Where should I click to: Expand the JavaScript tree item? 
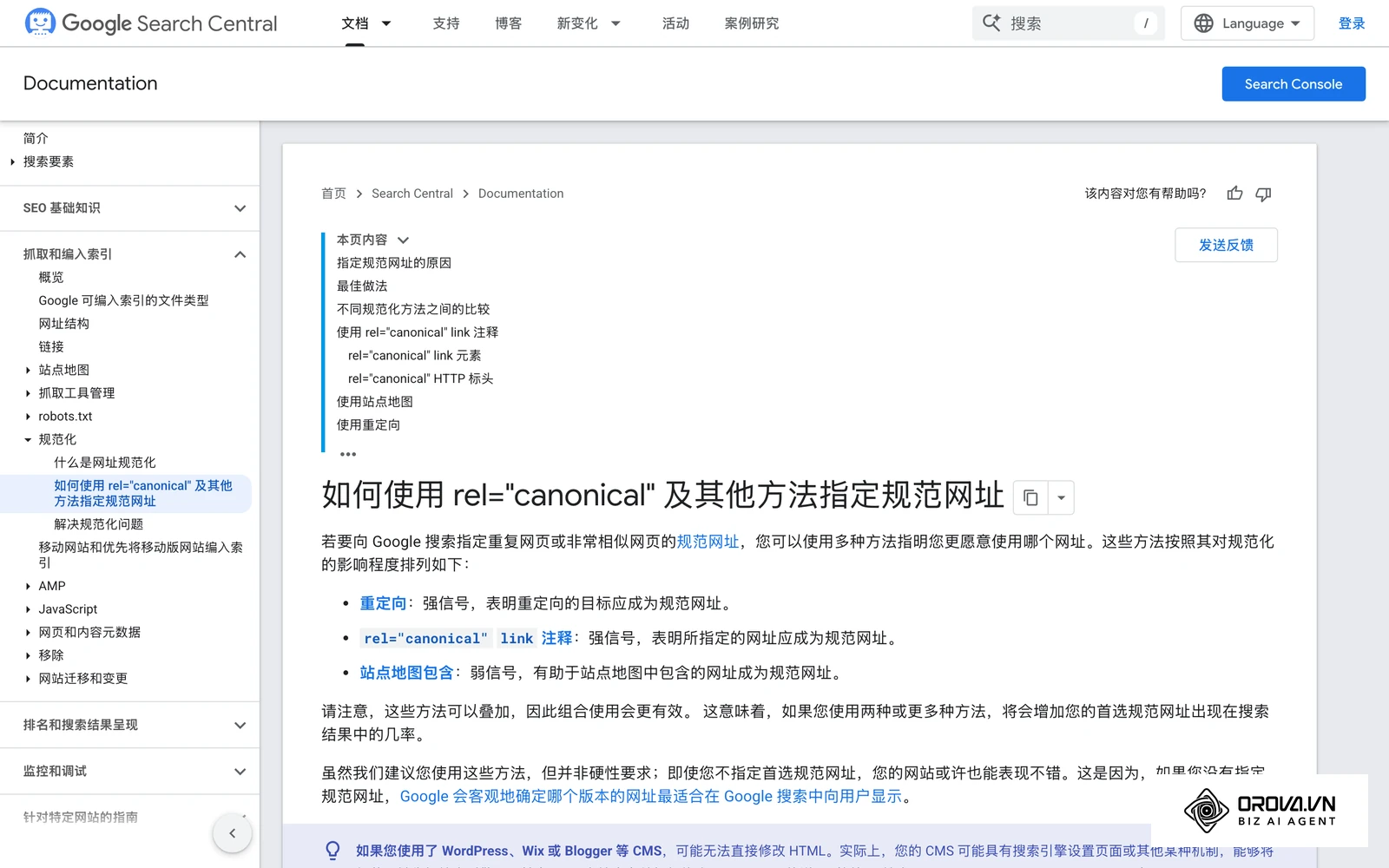(28, 609)
